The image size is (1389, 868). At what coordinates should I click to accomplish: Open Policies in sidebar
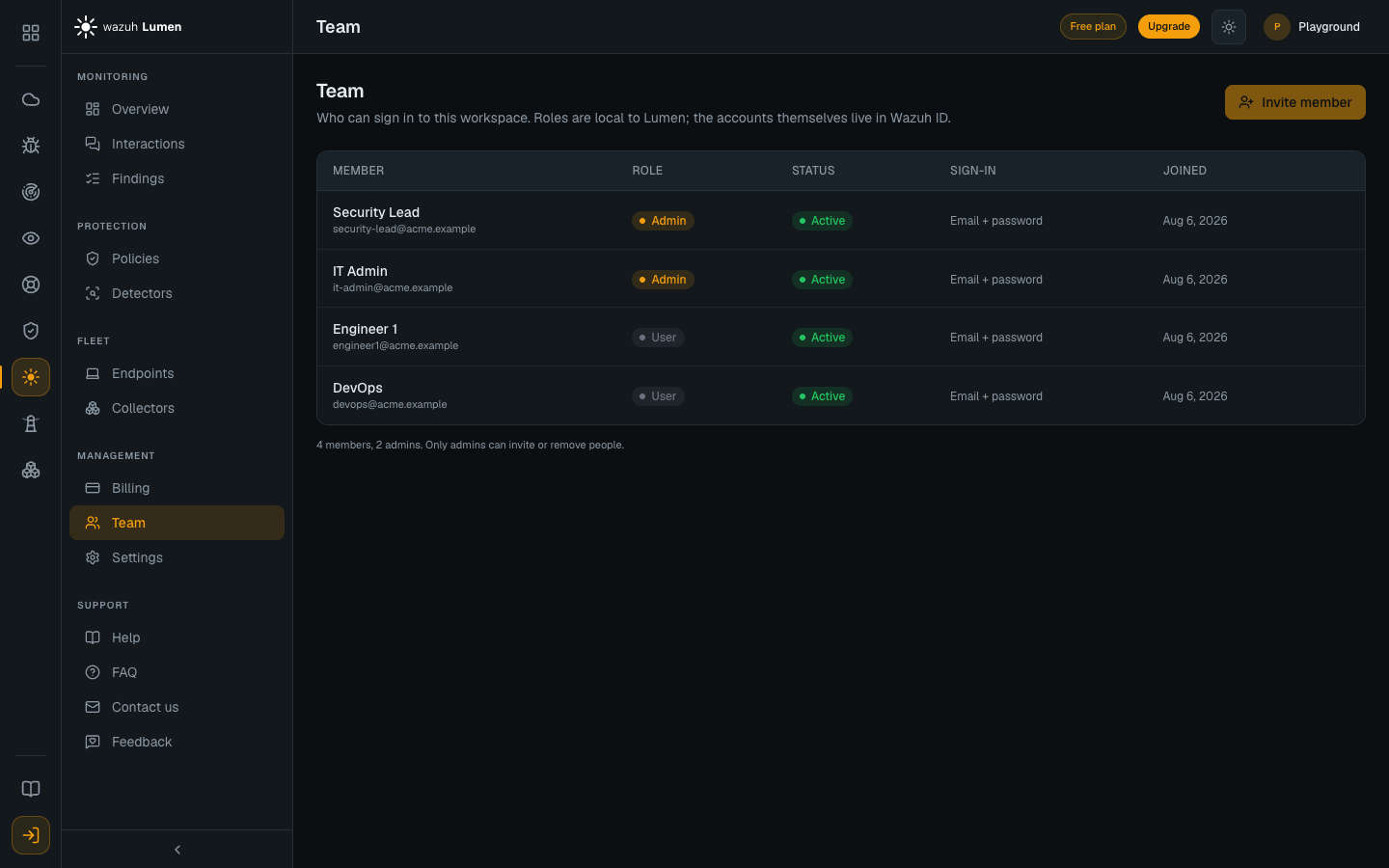177,258
